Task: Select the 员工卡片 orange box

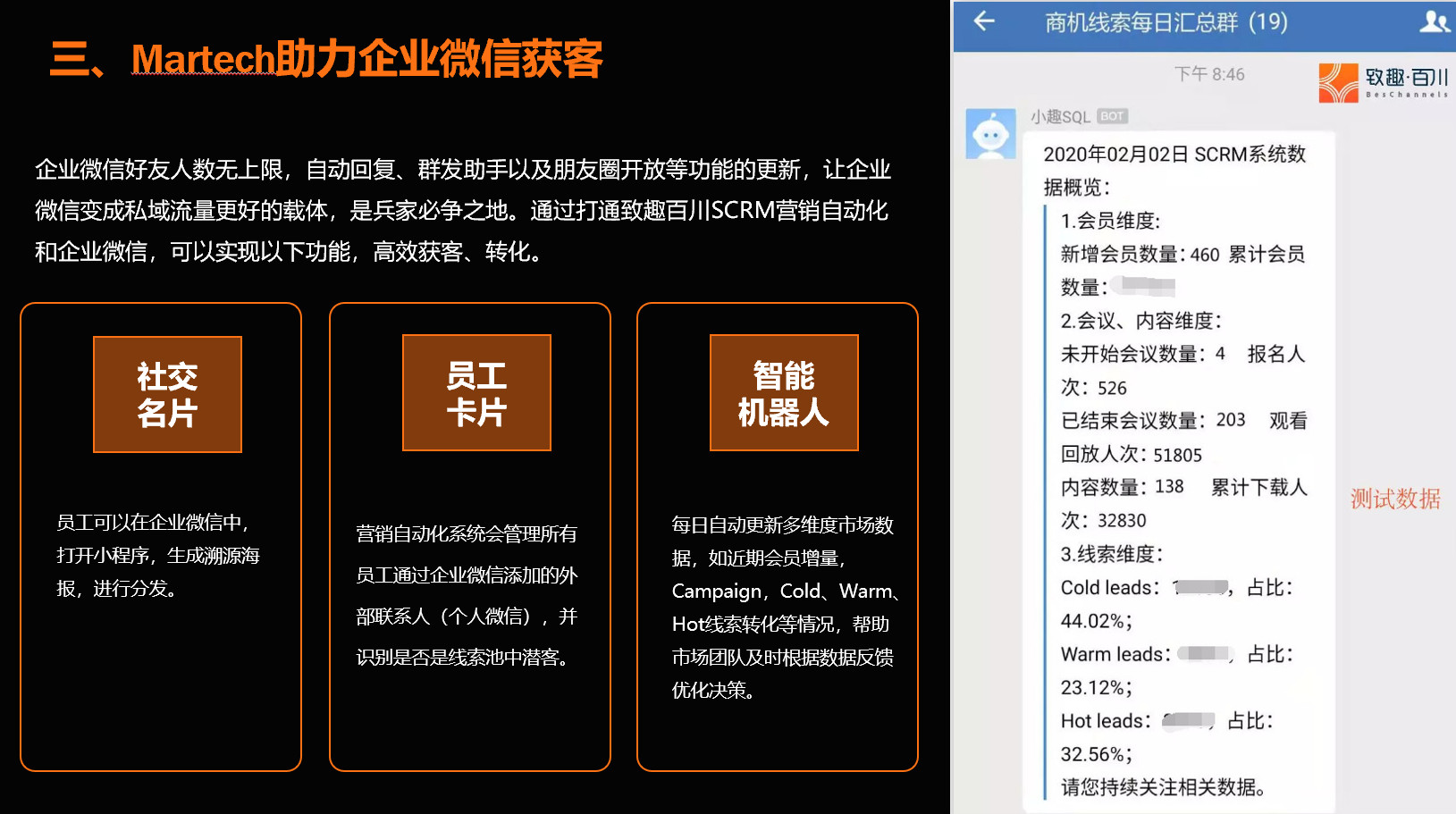Action: coord(476,393)
